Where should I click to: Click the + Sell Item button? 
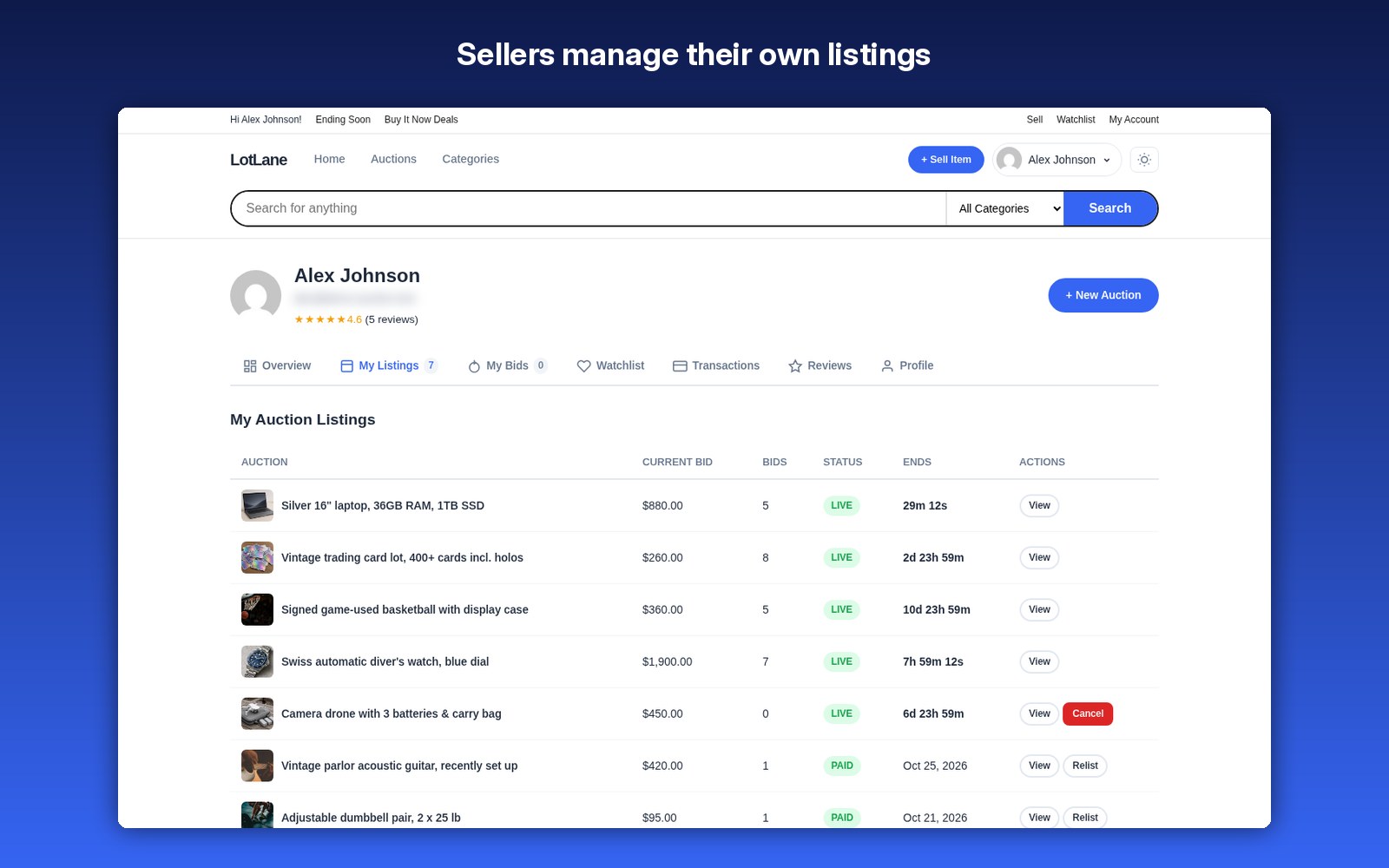pos(946,160)
